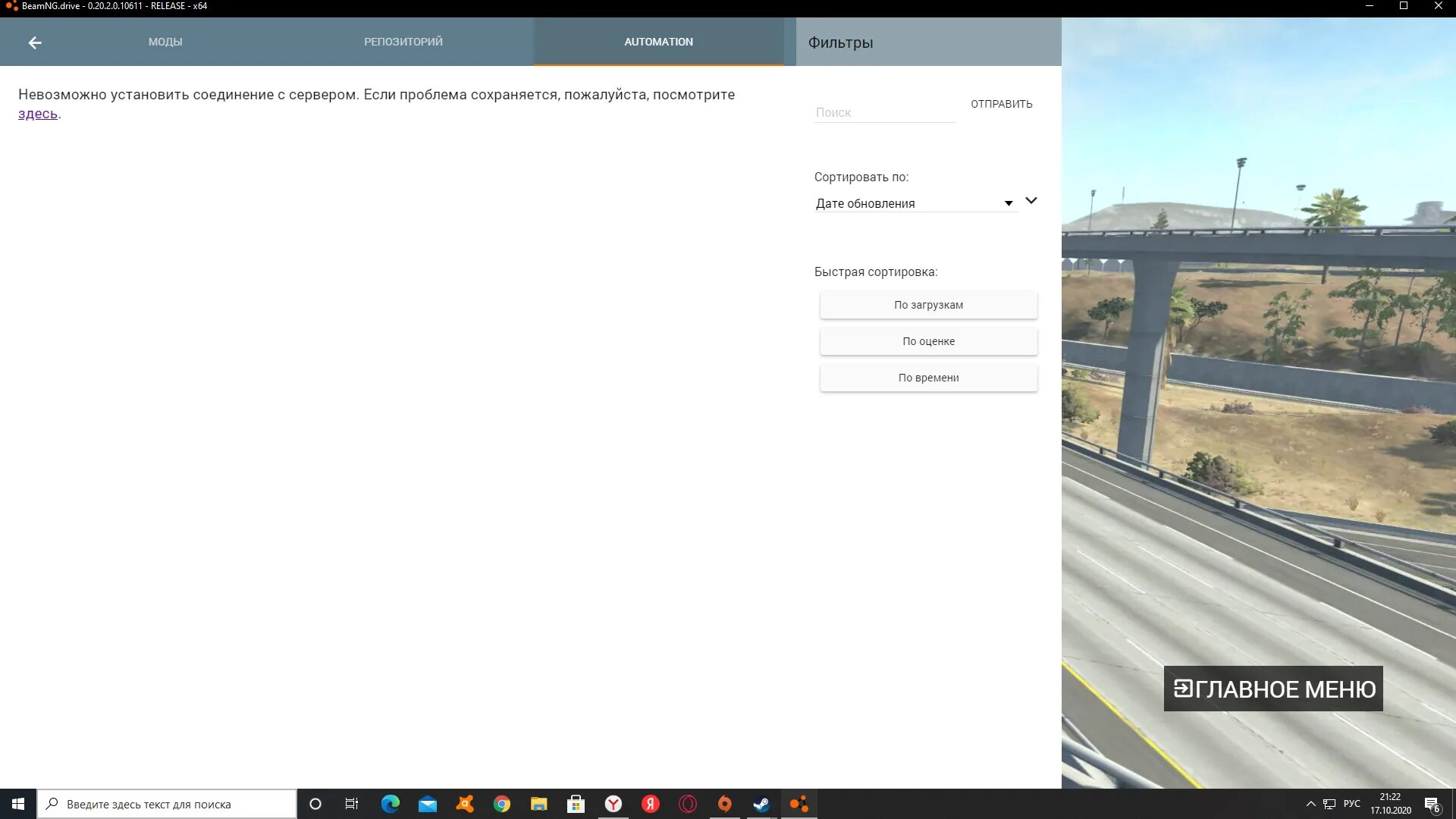Viewport: 1456px width, 819px height.
Task: Open the 'Дате обновления' sort dropdown
Action: tap(915, 203)
